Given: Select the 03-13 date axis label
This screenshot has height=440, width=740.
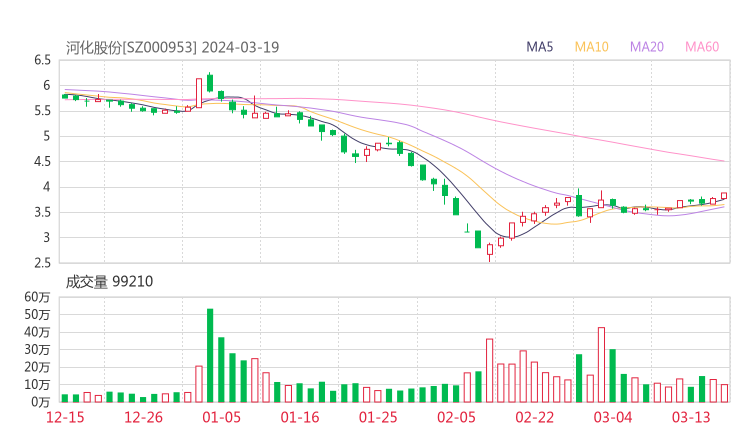Looking at the screenshot, I should coord(691,417).
